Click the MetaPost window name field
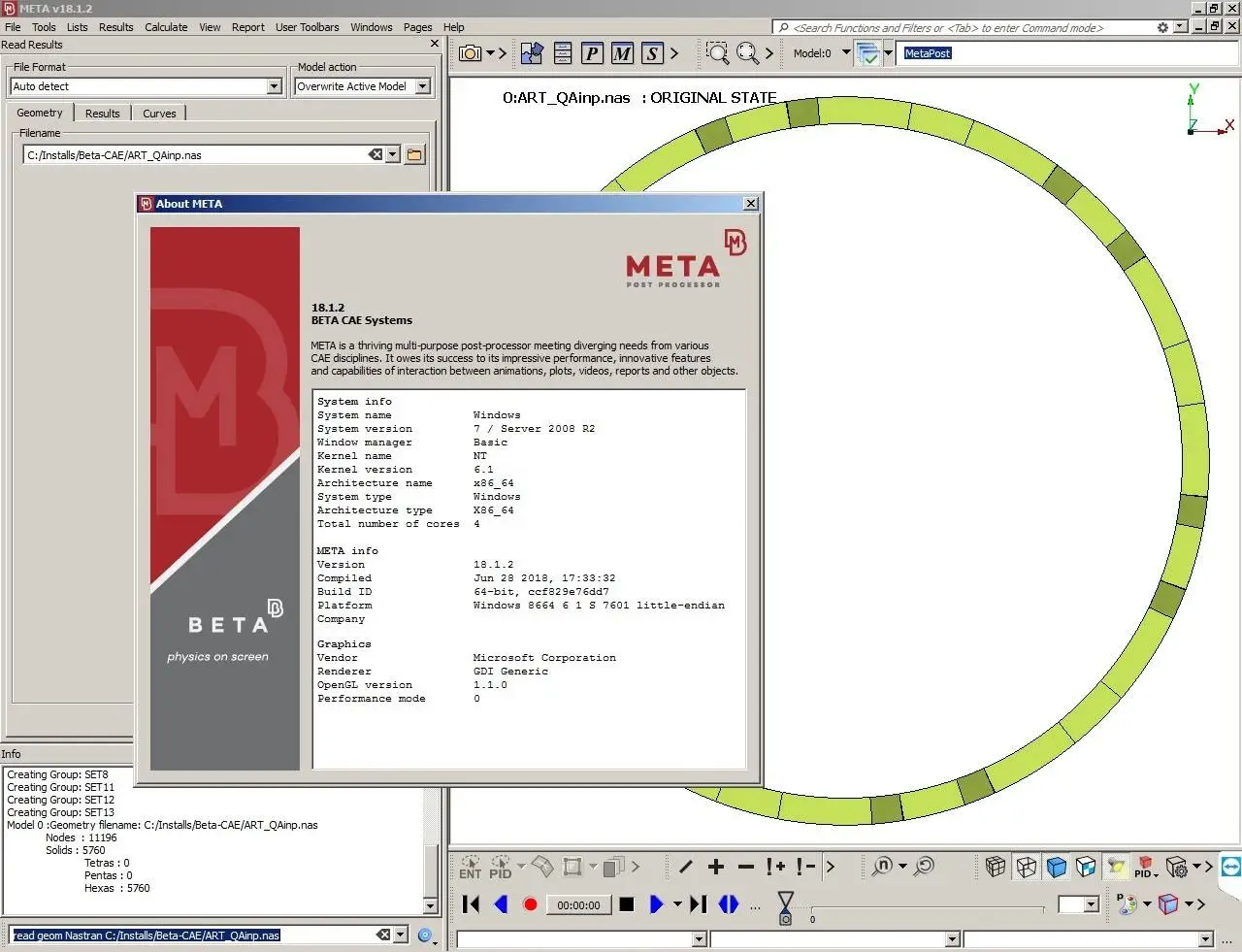The height and width of the screenshot is (952, 1242). 1069,53
